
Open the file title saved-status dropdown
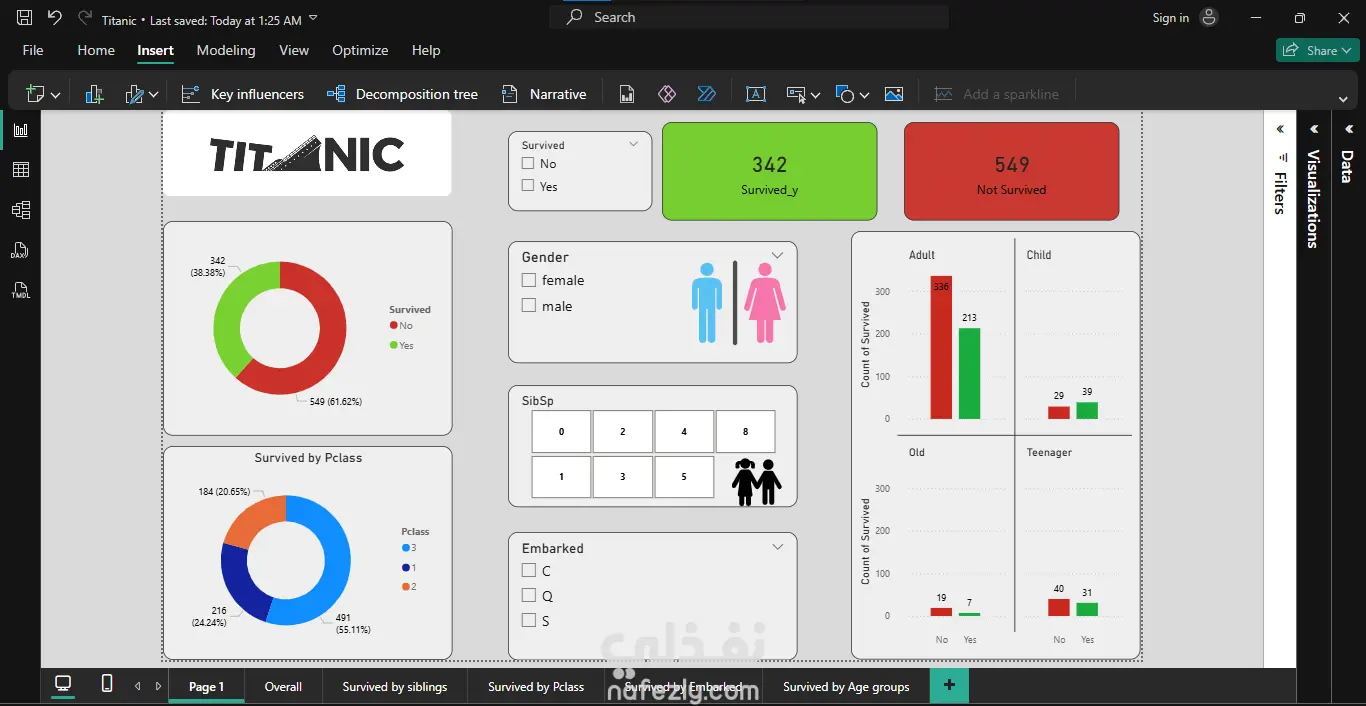click(313, 19)
